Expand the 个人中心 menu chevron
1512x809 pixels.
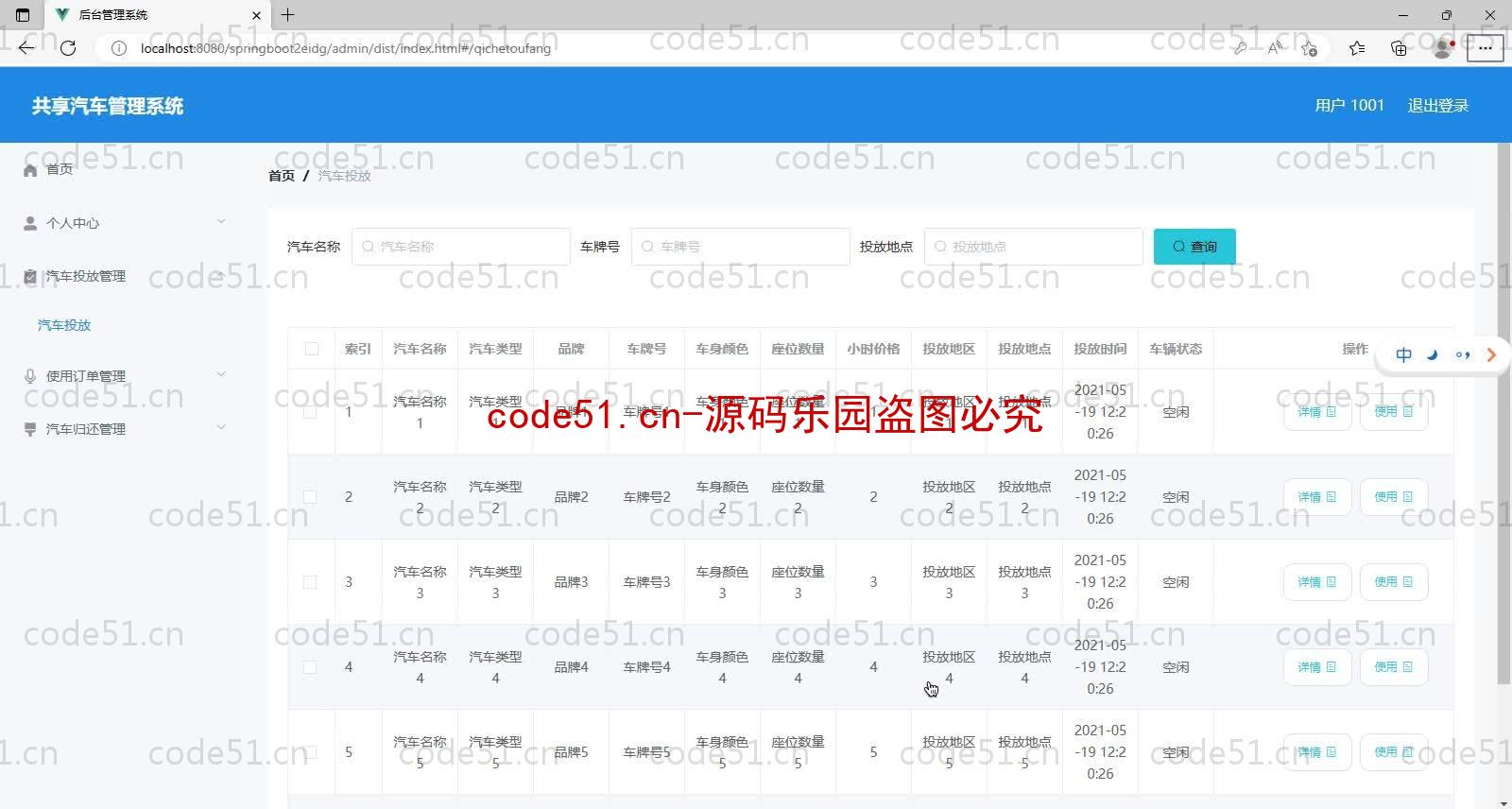click(x=221, y=222)
